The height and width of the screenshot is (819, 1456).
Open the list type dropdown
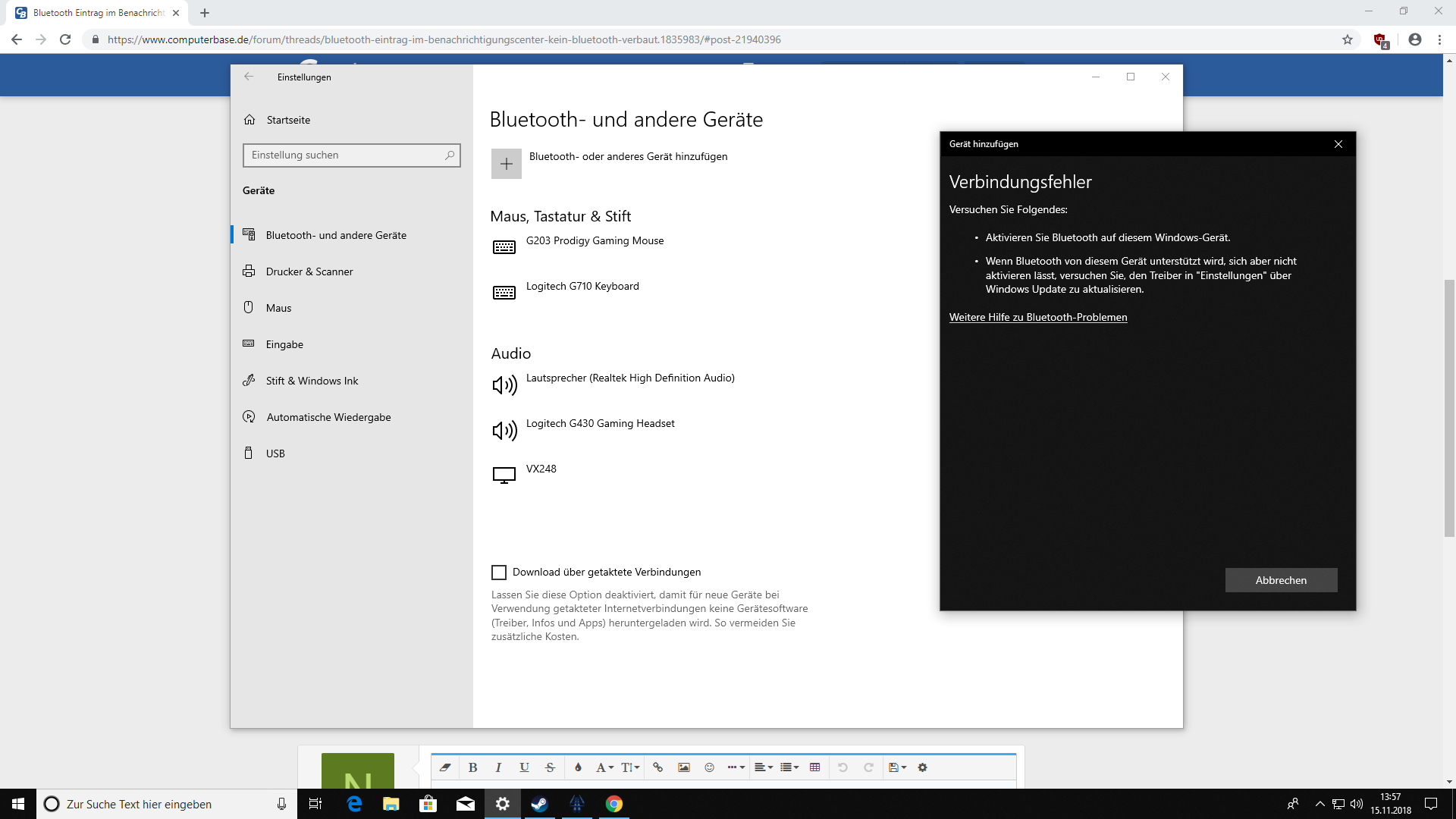click(x=789, y=767)
